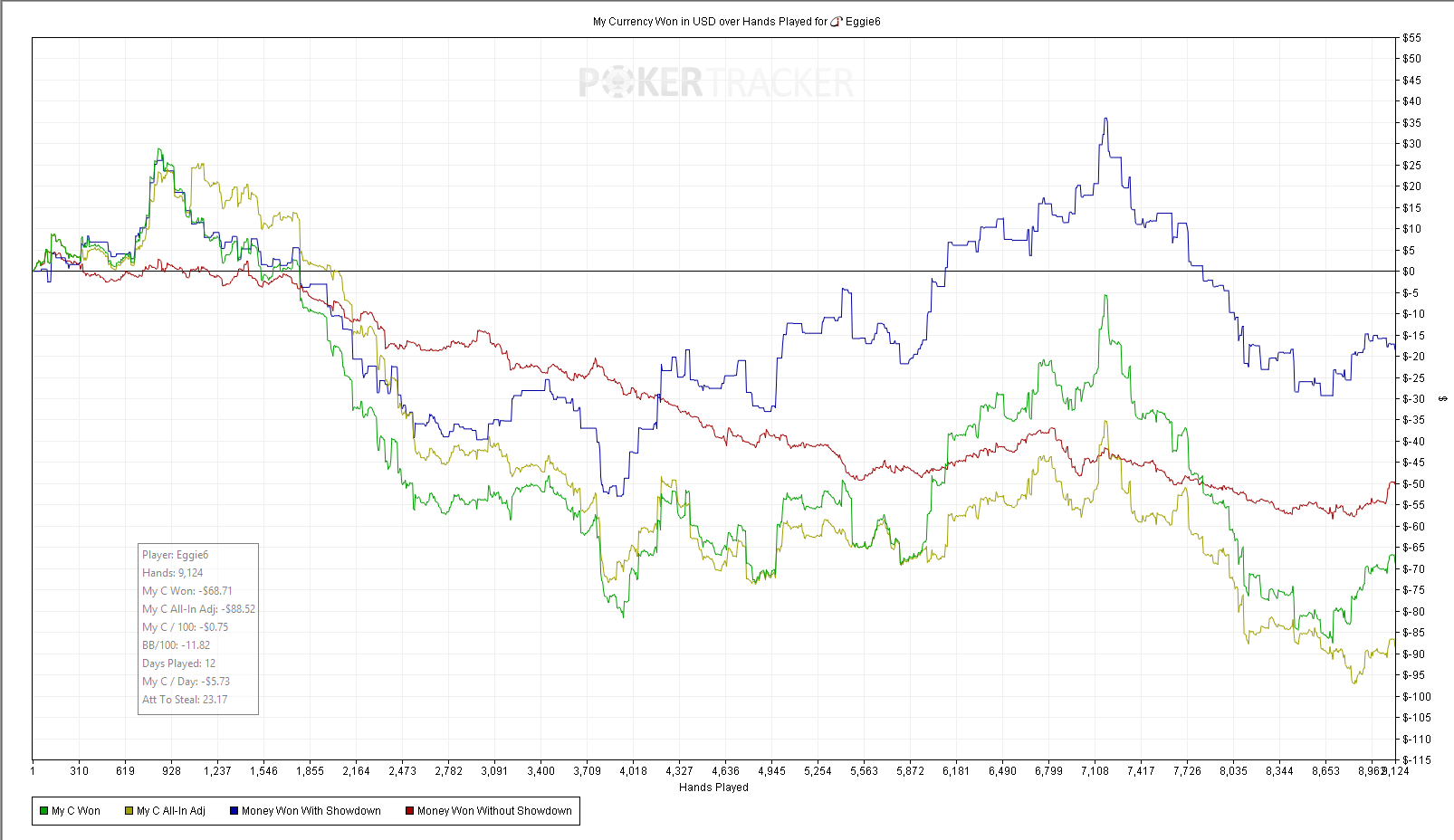Click the "$-70" value on the y-axis
The image size is (1454, 840).
pos(1413,569)
